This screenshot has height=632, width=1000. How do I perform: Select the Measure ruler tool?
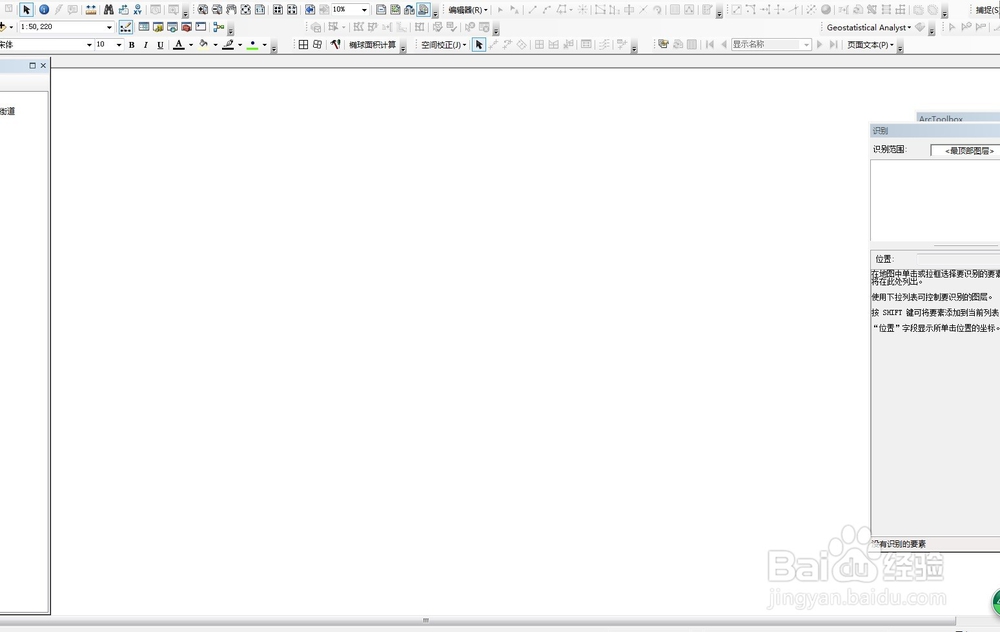tap(91, 10)
